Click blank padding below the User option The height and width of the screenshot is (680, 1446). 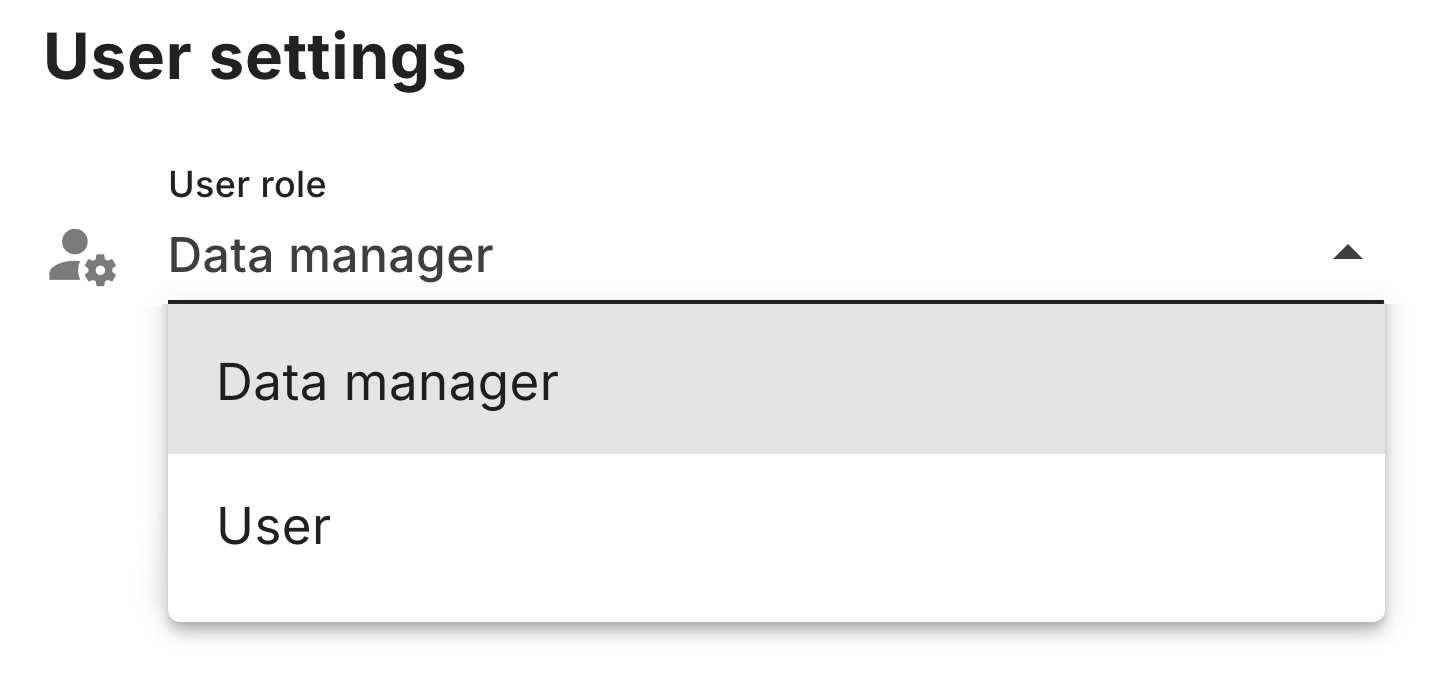coord(776,609)
